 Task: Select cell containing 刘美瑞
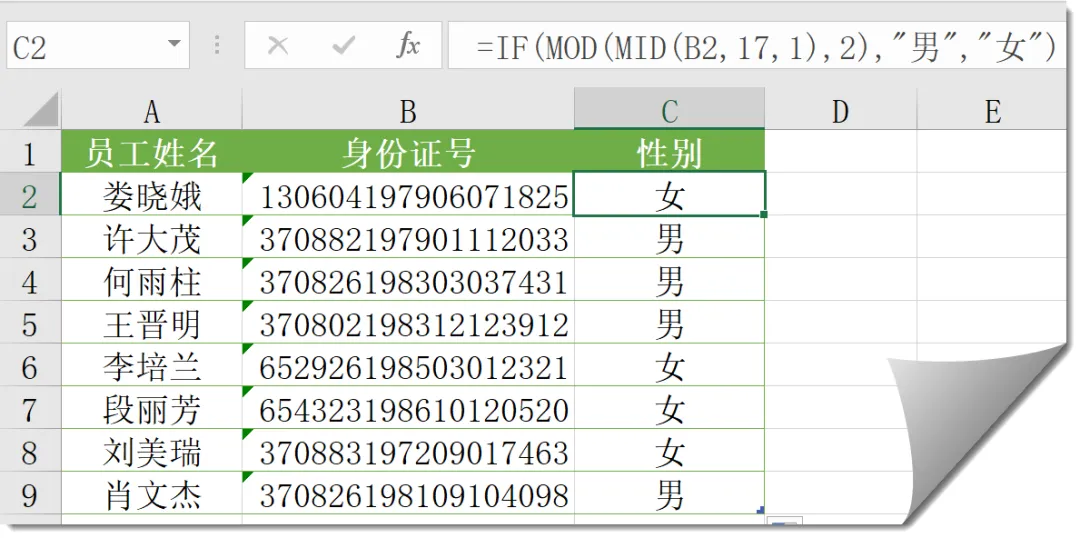(152, 451)
